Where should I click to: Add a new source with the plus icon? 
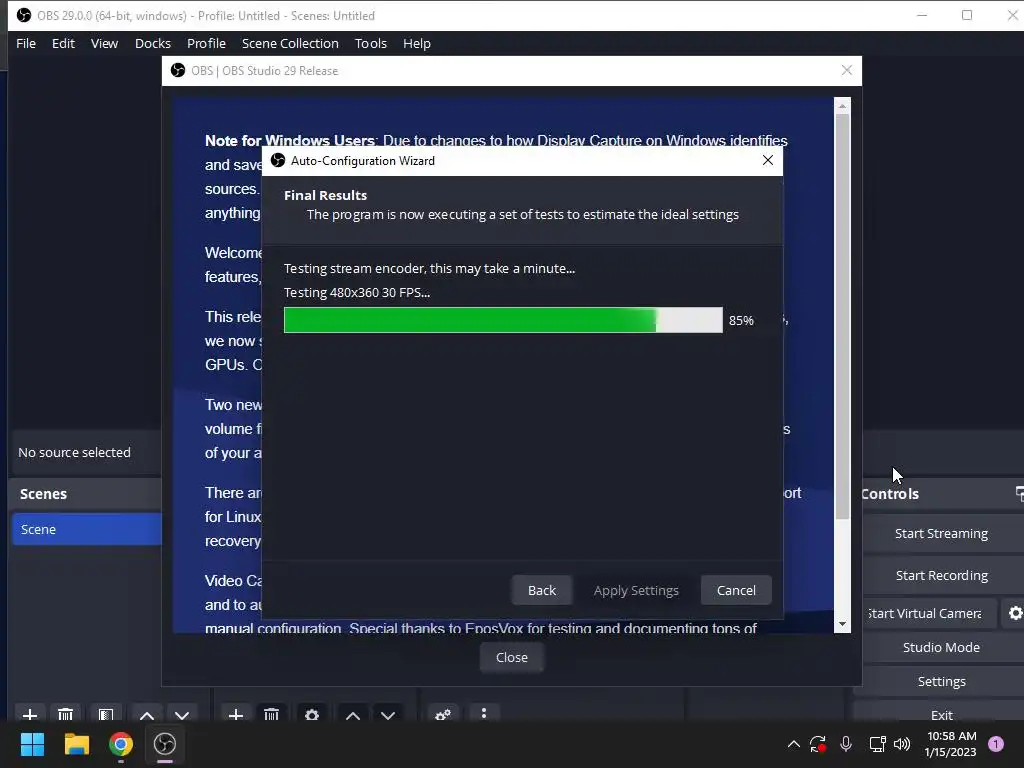pos(236,714)
